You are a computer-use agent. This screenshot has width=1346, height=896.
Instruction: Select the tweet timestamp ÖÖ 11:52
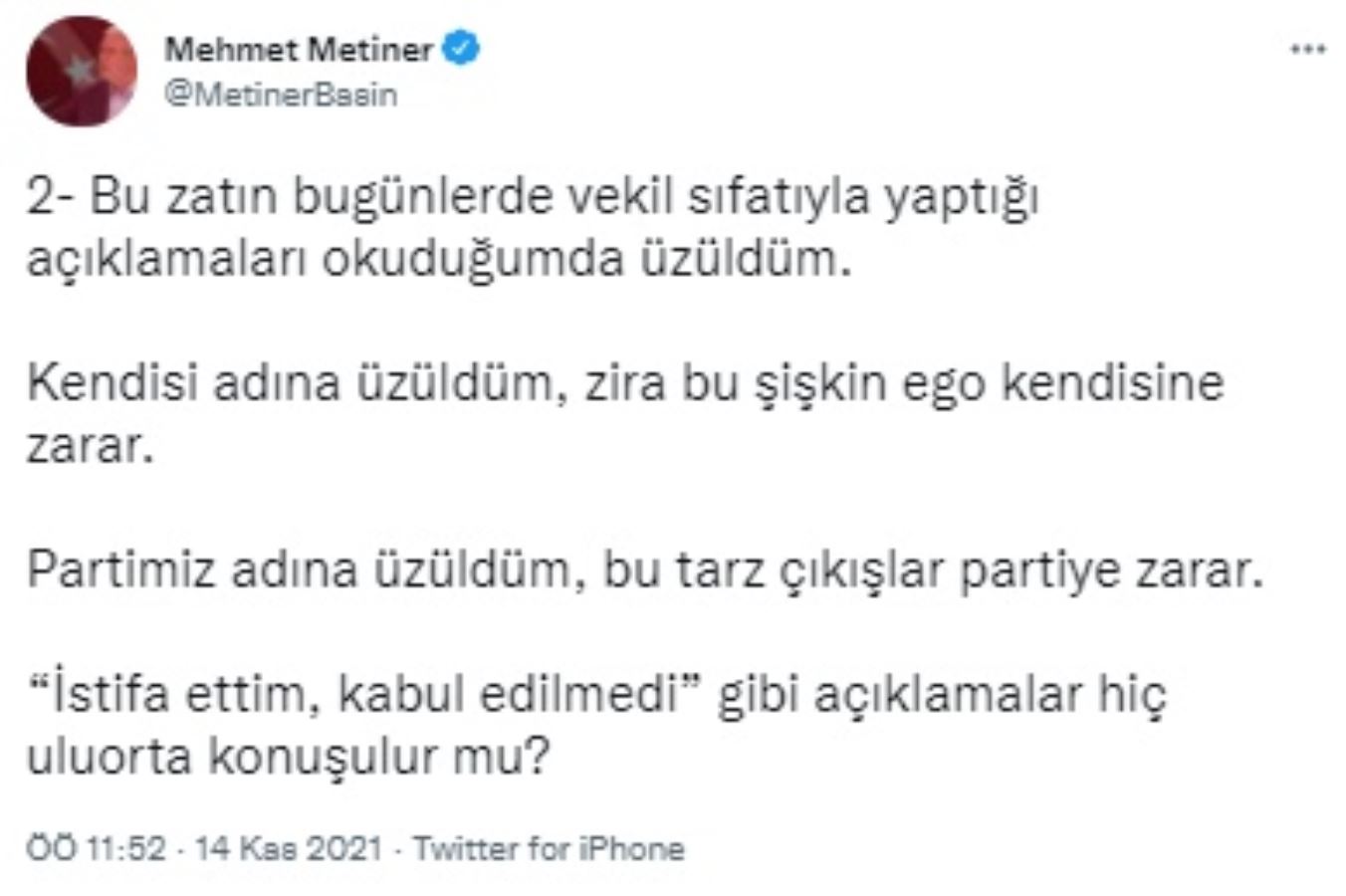point(100,848)
